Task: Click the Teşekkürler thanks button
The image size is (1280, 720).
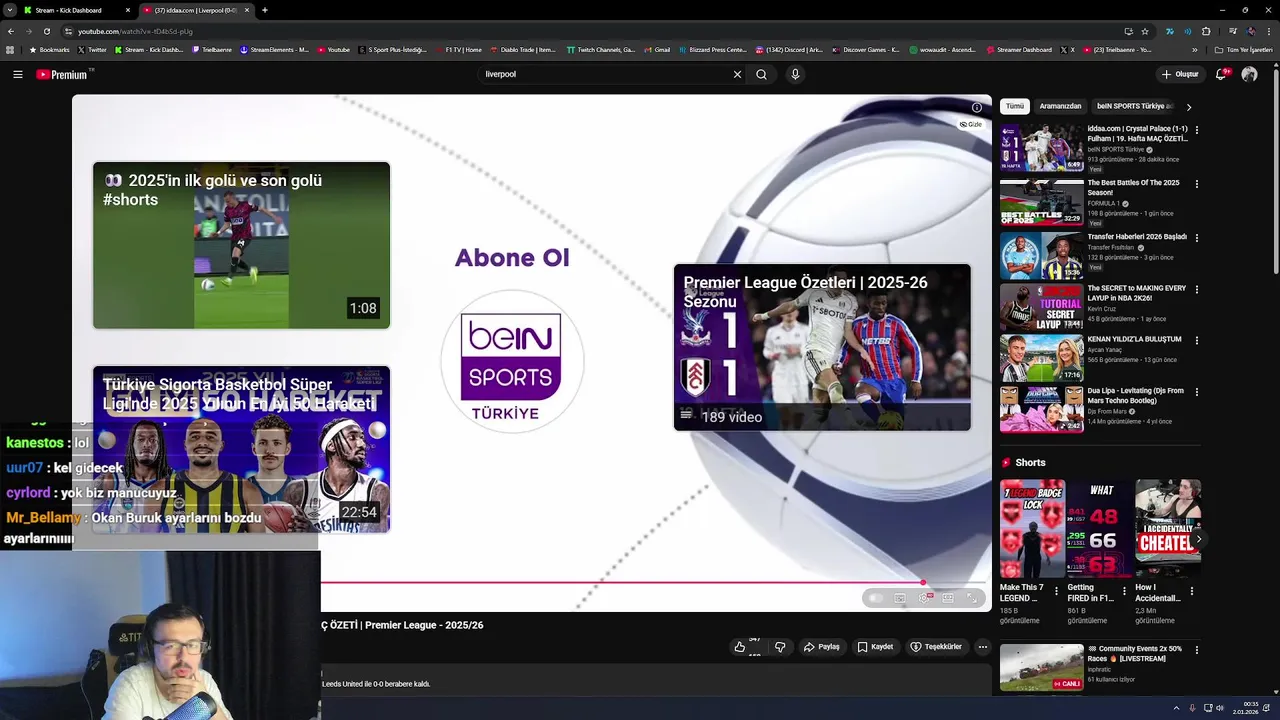Action: pos(936,647)
